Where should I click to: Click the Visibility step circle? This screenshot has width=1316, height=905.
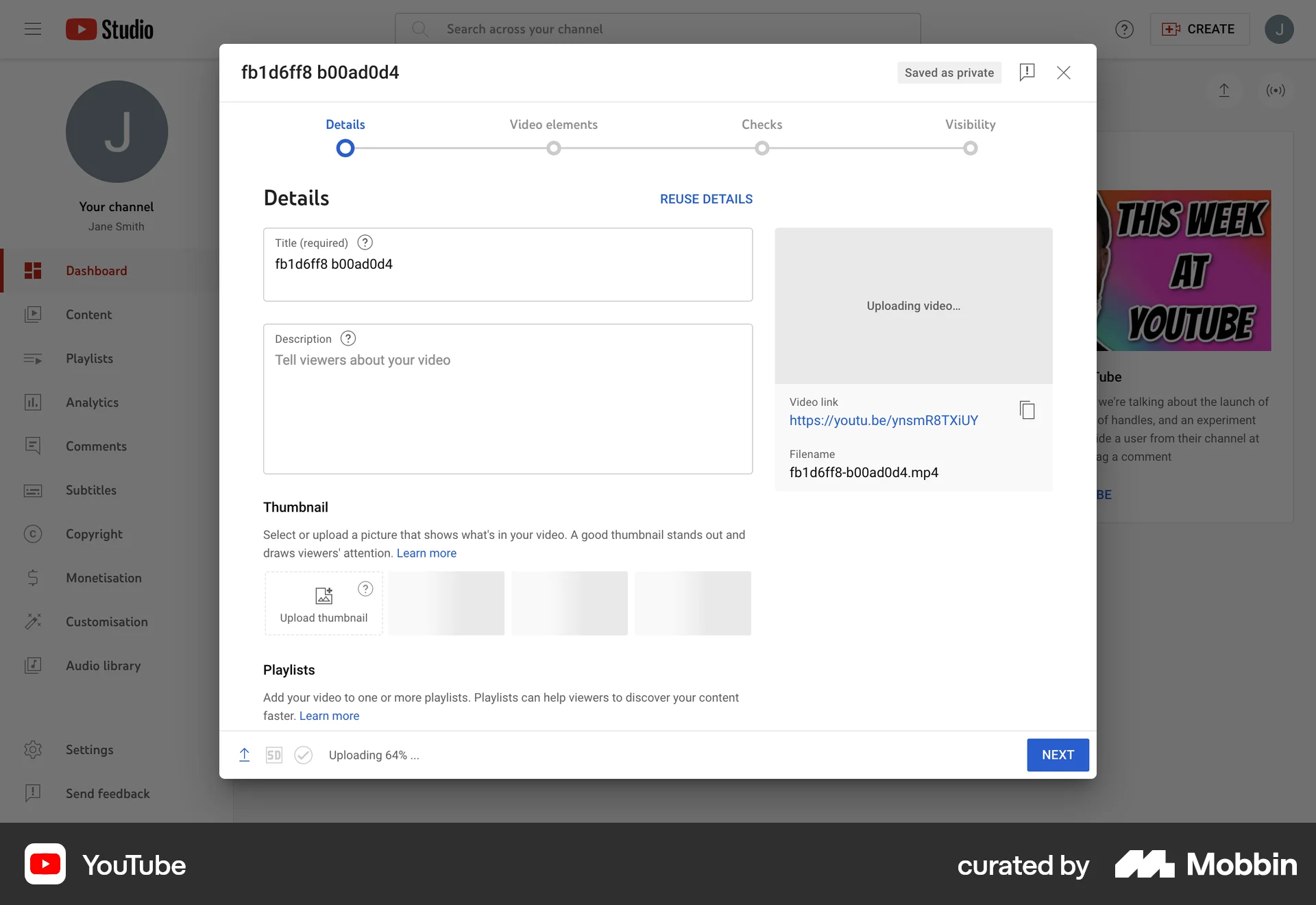(970, 147)
